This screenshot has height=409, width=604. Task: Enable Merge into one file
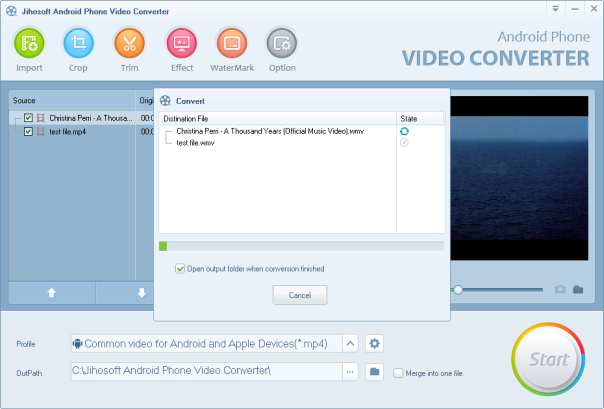(x=398, y=373)
